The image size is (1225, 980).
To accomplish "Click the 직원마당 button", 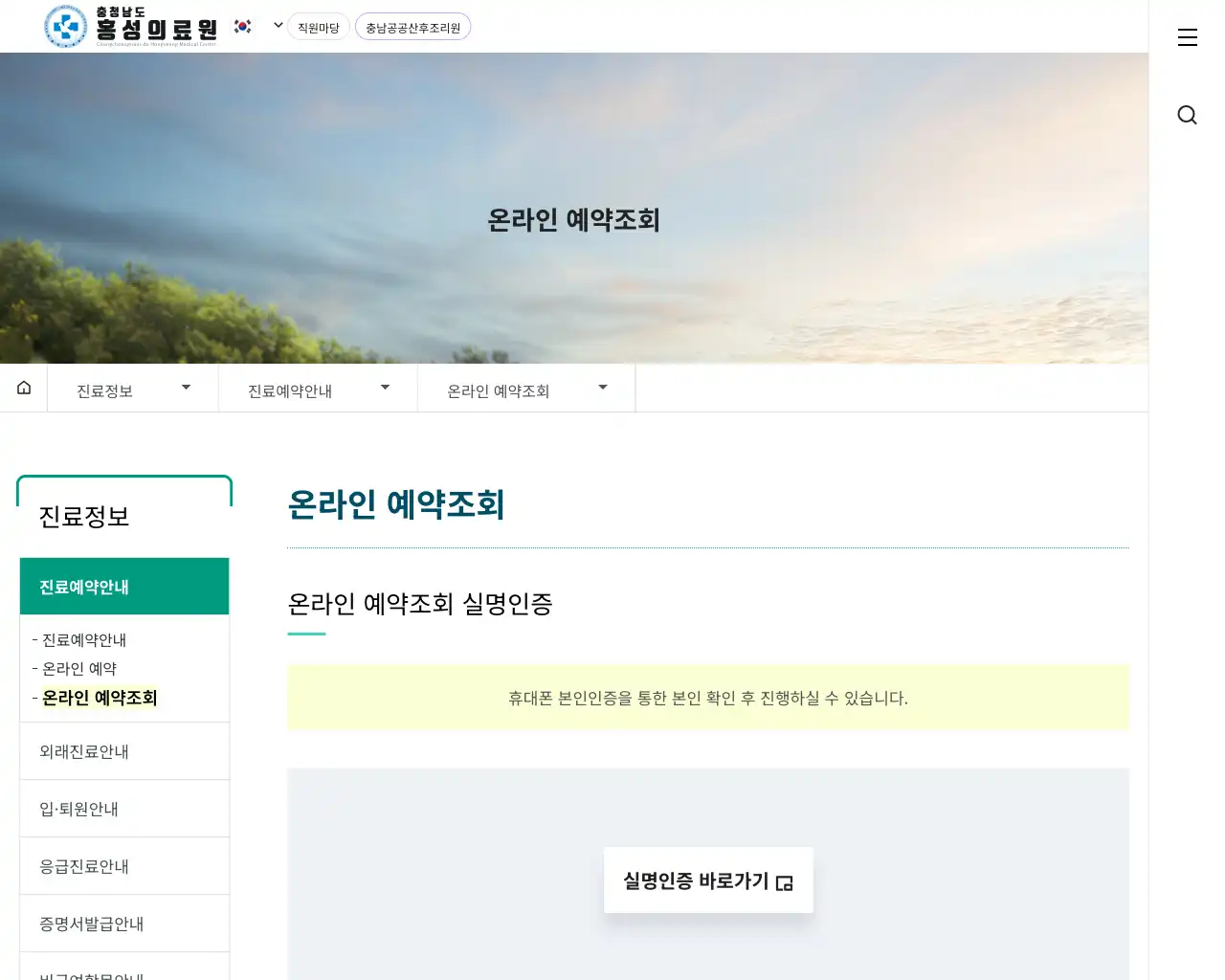I will tap(319, 28).
